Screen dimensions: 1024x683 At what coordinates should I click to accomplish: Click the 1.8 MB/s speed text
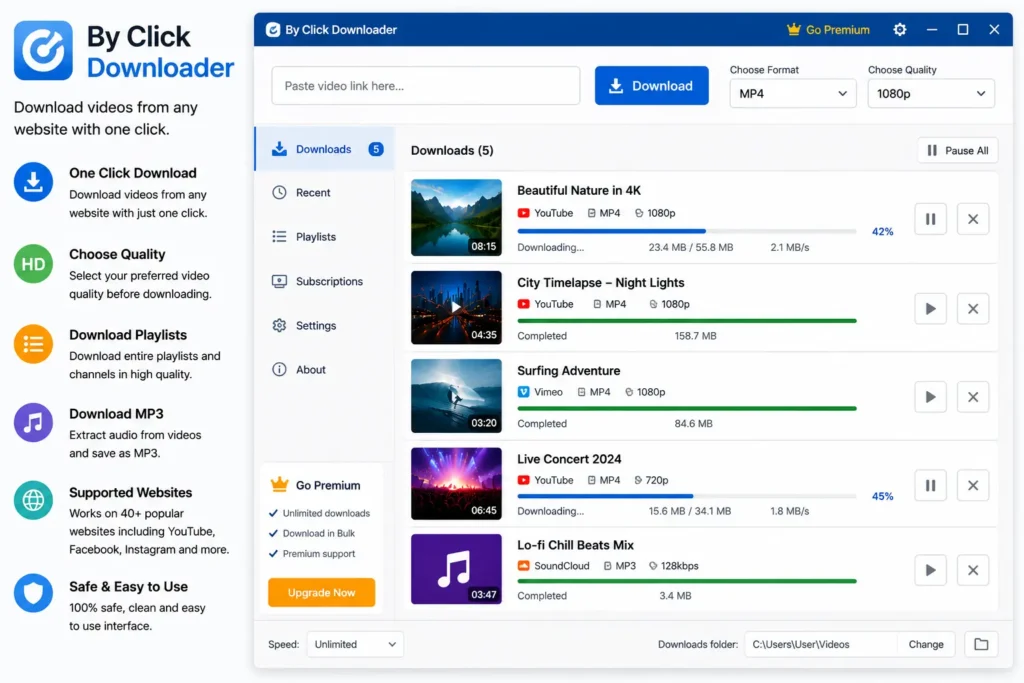[789, 511]
